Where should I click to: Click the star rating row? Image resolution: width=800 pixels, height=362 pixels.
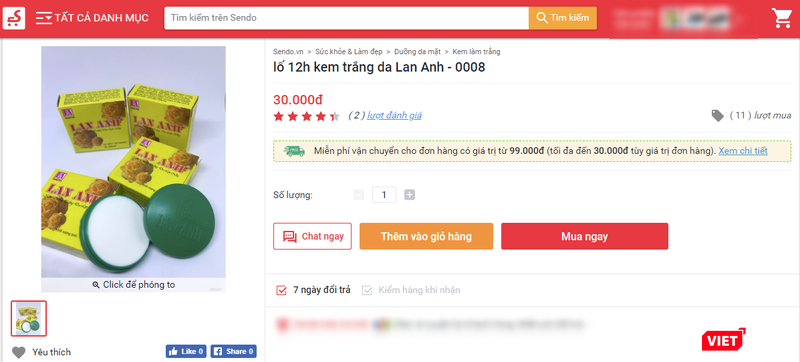[306, 116]
